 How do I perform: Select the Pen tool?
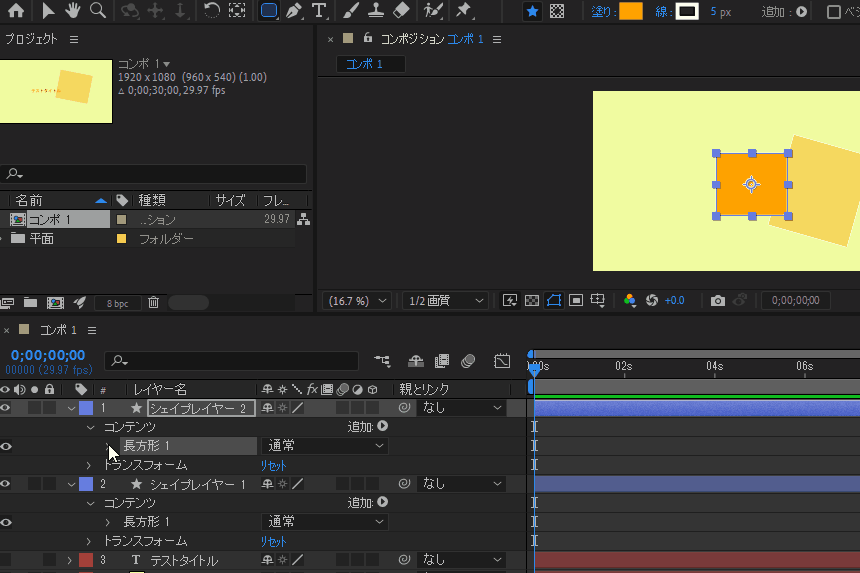pyautogui.click(x=295, y=10)
